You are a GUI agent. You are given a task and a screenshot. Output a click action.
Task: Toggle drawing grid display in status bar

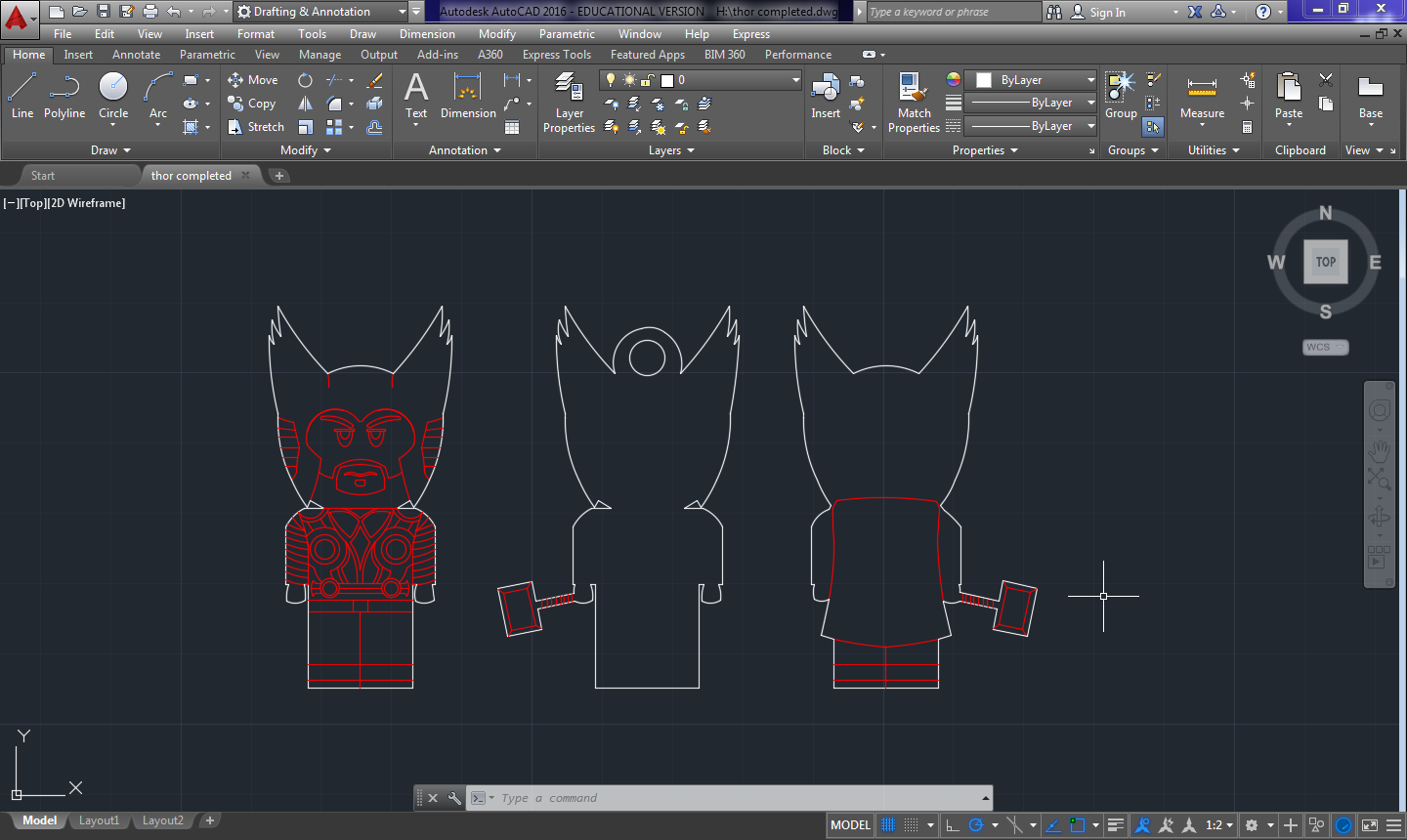pyautogui.click(x=888, y=825)
